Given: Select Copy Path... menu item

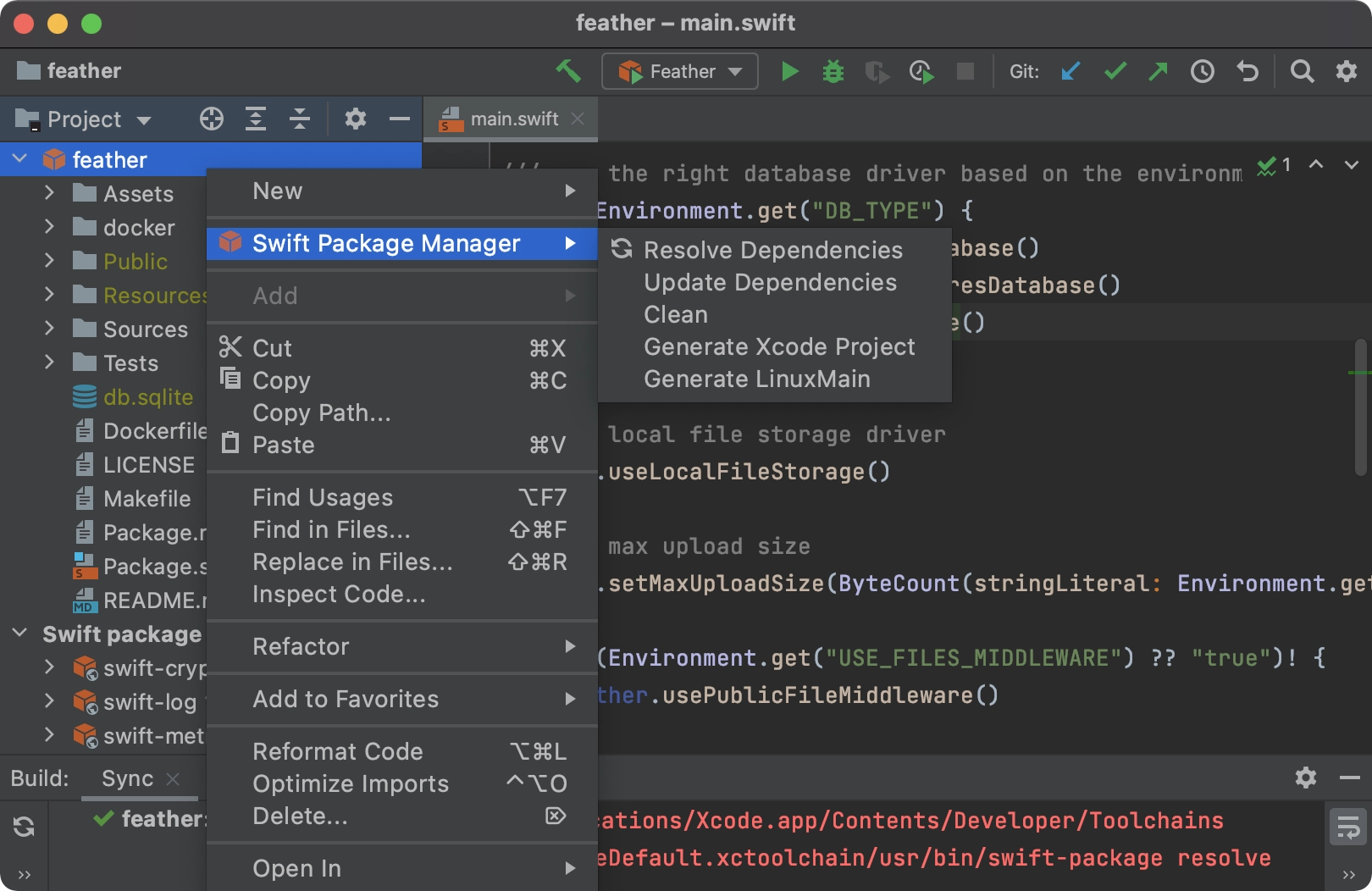Looking at the screenshot, I should point(402,412).
